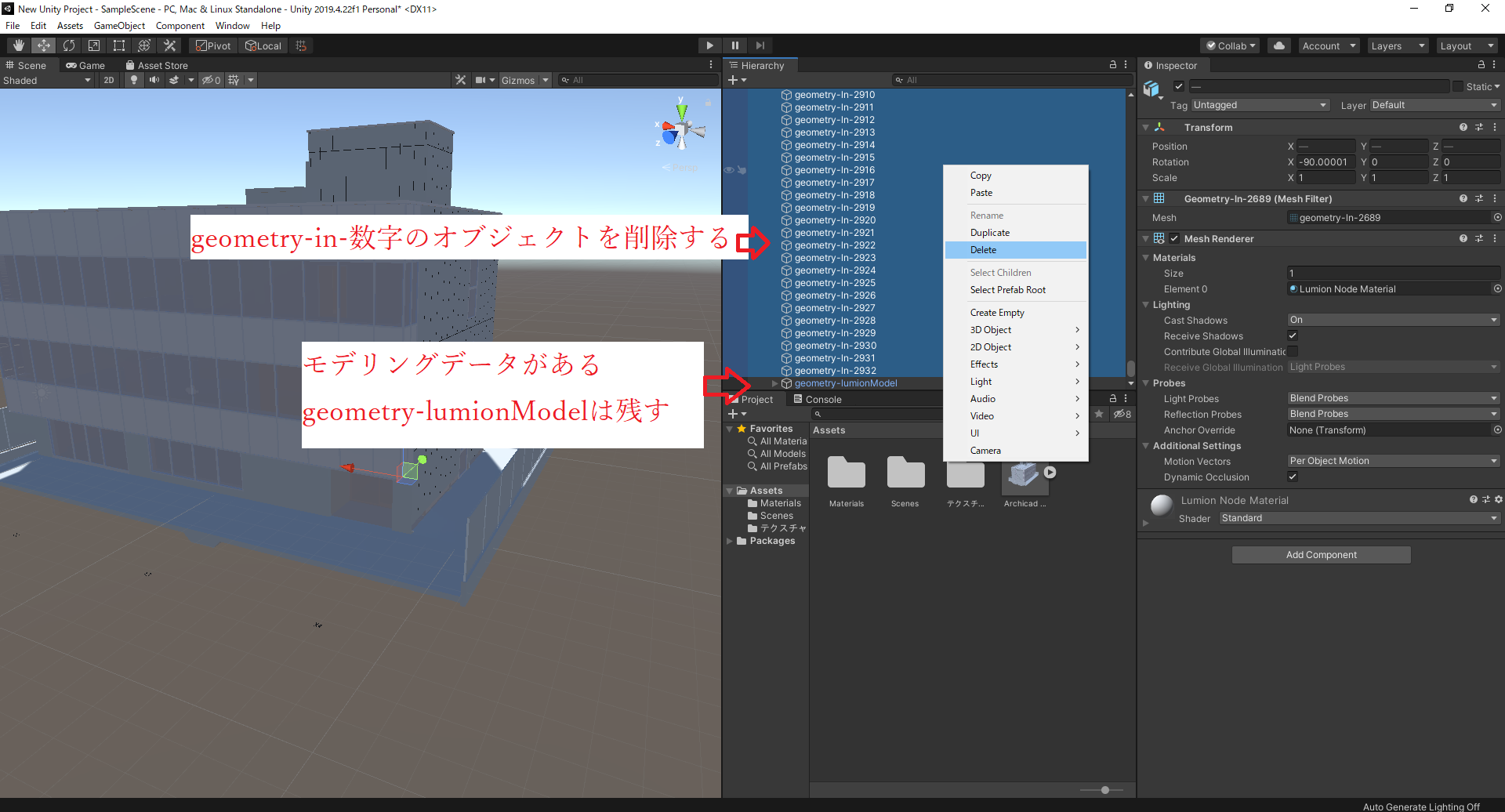The image size is (1505, 812).
Task: Toggle hidden packages visibility in Project
Action: [x=1122, y=414]
